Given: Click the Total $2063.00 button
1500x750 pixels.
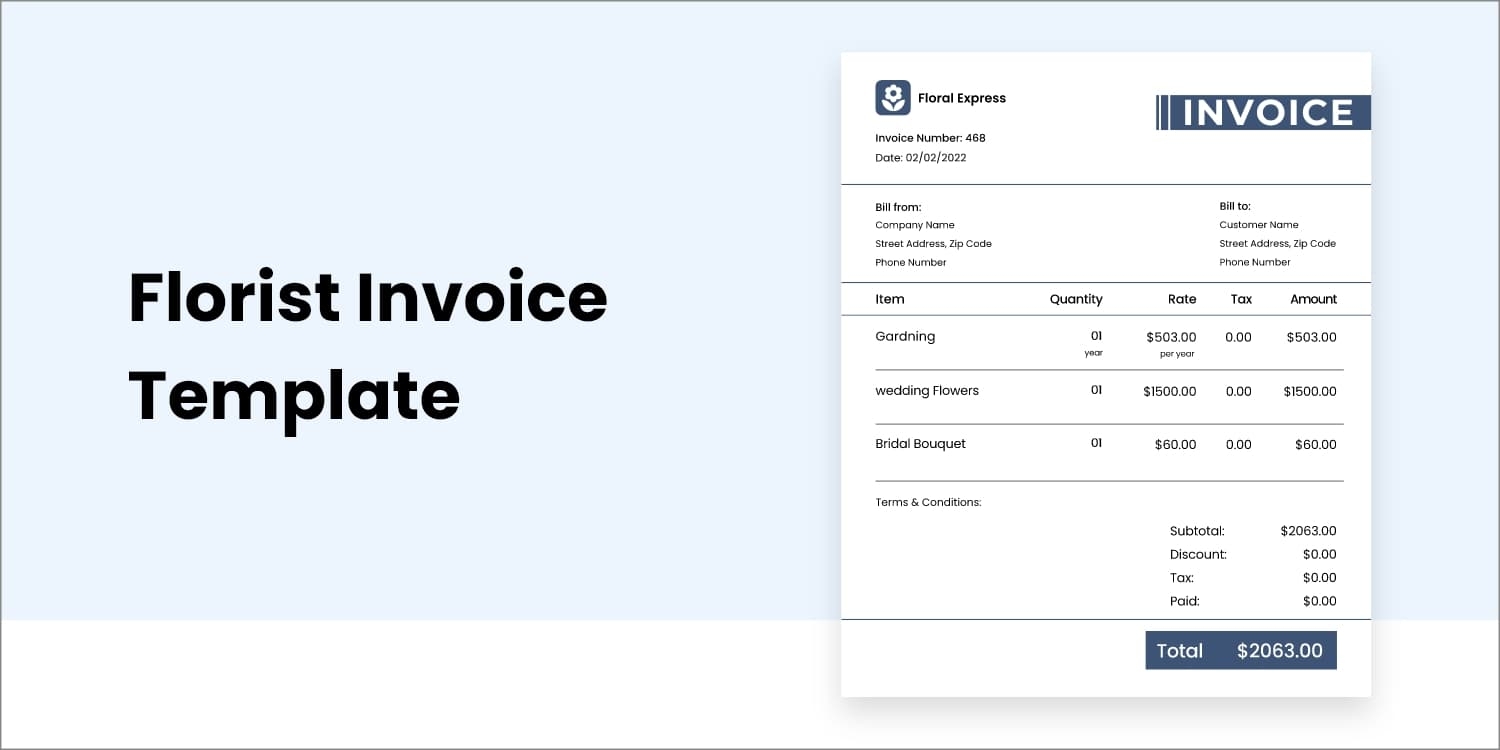Looking at the screenshot, I should click(x=1241, y=650).
